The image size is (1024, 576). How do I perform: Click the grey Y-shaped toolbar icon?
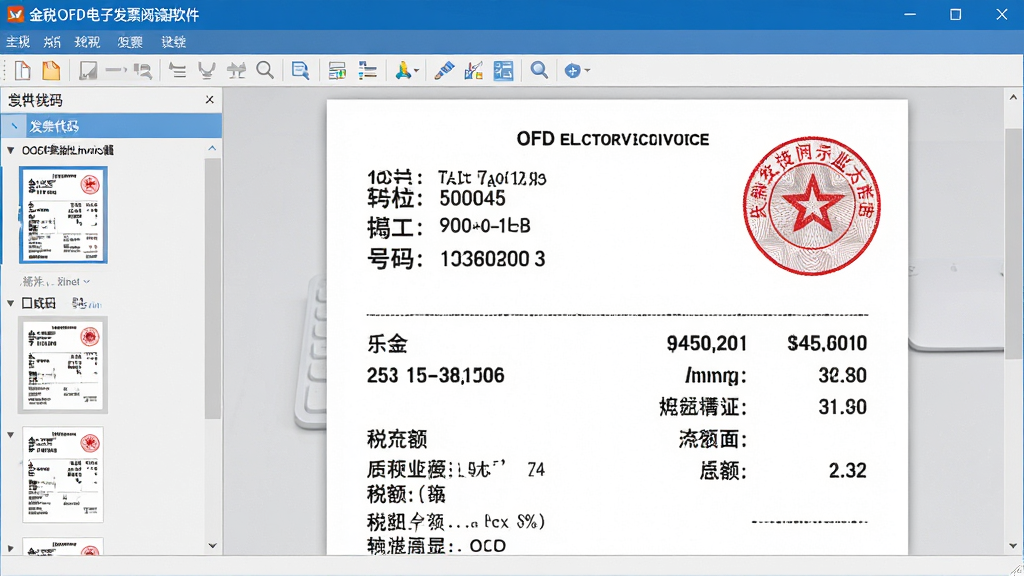point(207,71)
